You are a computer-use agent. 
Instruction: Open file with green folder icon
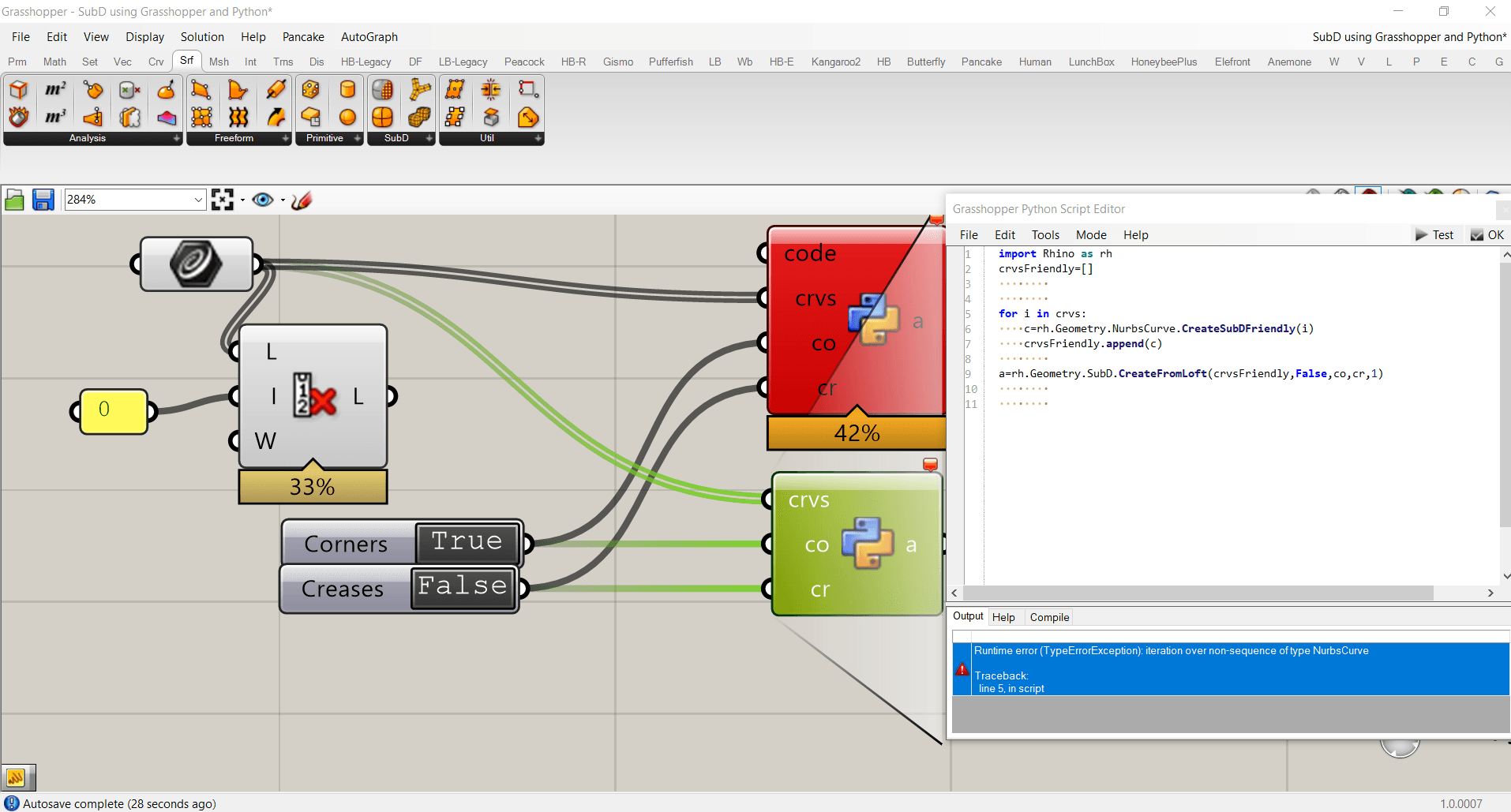(14, 200)
